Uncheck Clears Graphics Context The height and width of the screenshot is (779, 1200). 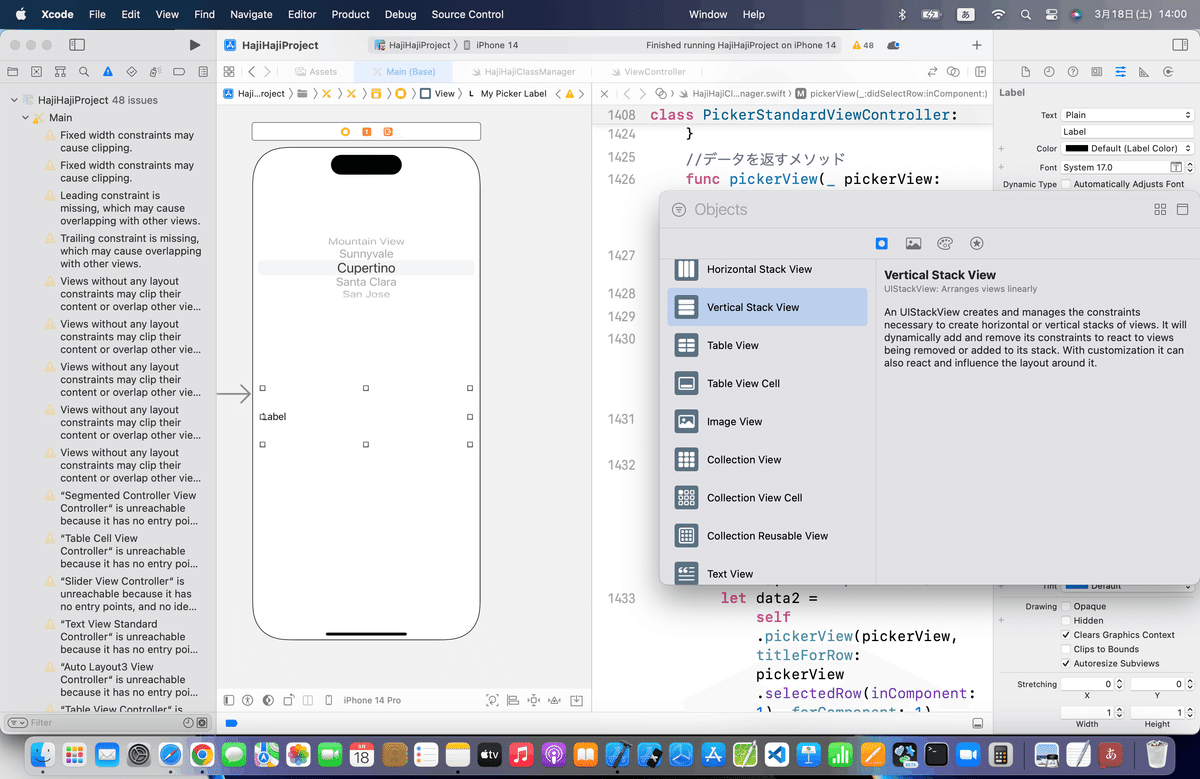point(1066,635)
